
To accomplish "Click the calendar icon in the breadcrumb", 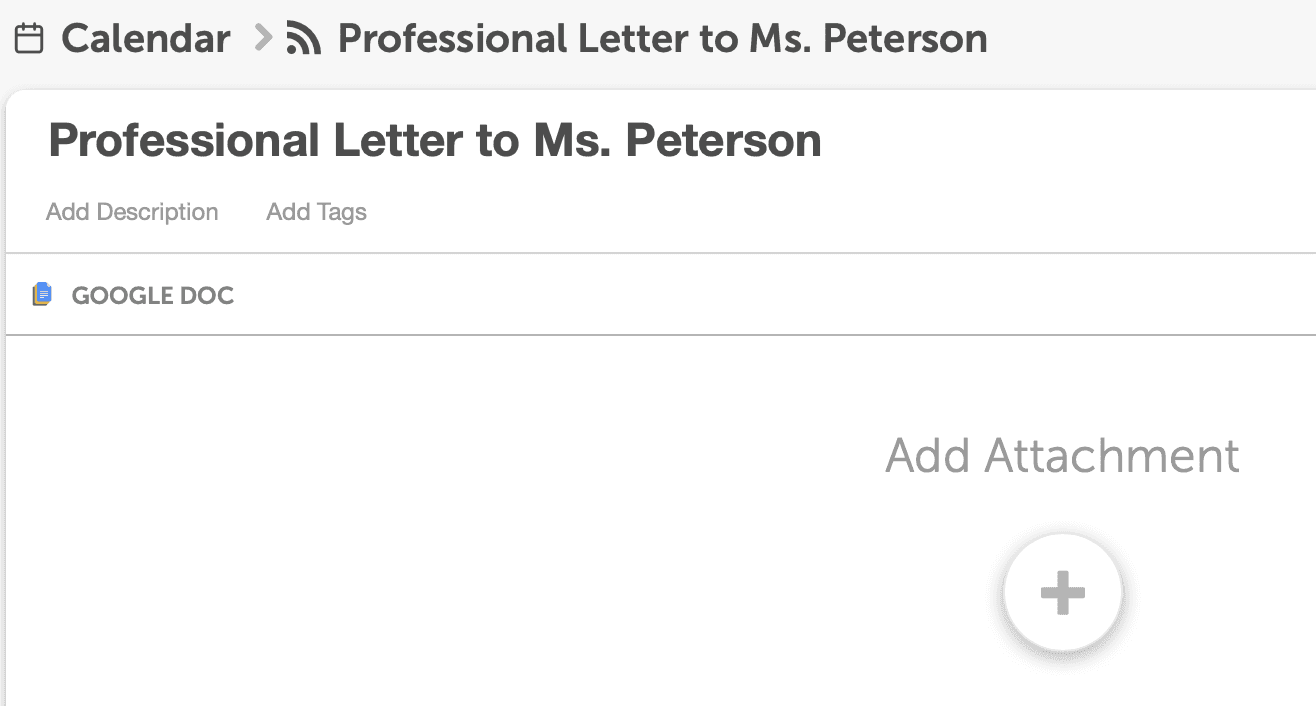I will coord(29,40).
